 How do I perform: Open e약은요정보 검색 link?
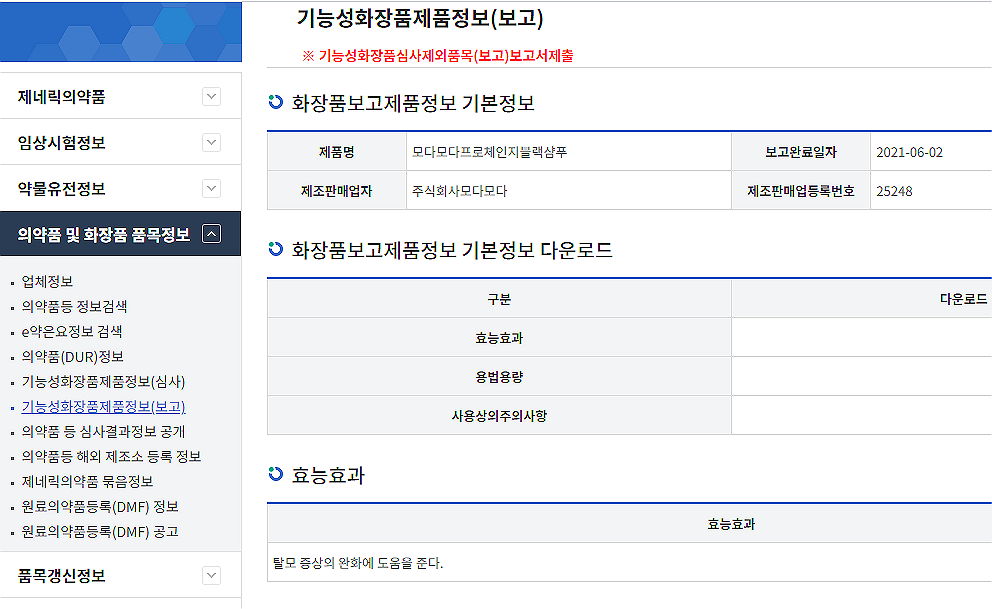tap(72, 331)
